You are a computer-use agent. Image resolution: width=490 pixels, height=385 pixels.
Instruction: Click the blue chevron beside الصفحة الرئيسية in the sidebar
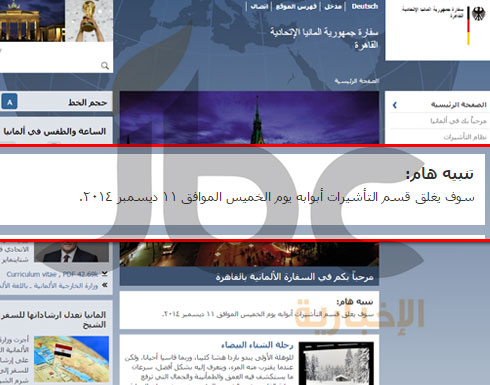click(x=395, y=105)
